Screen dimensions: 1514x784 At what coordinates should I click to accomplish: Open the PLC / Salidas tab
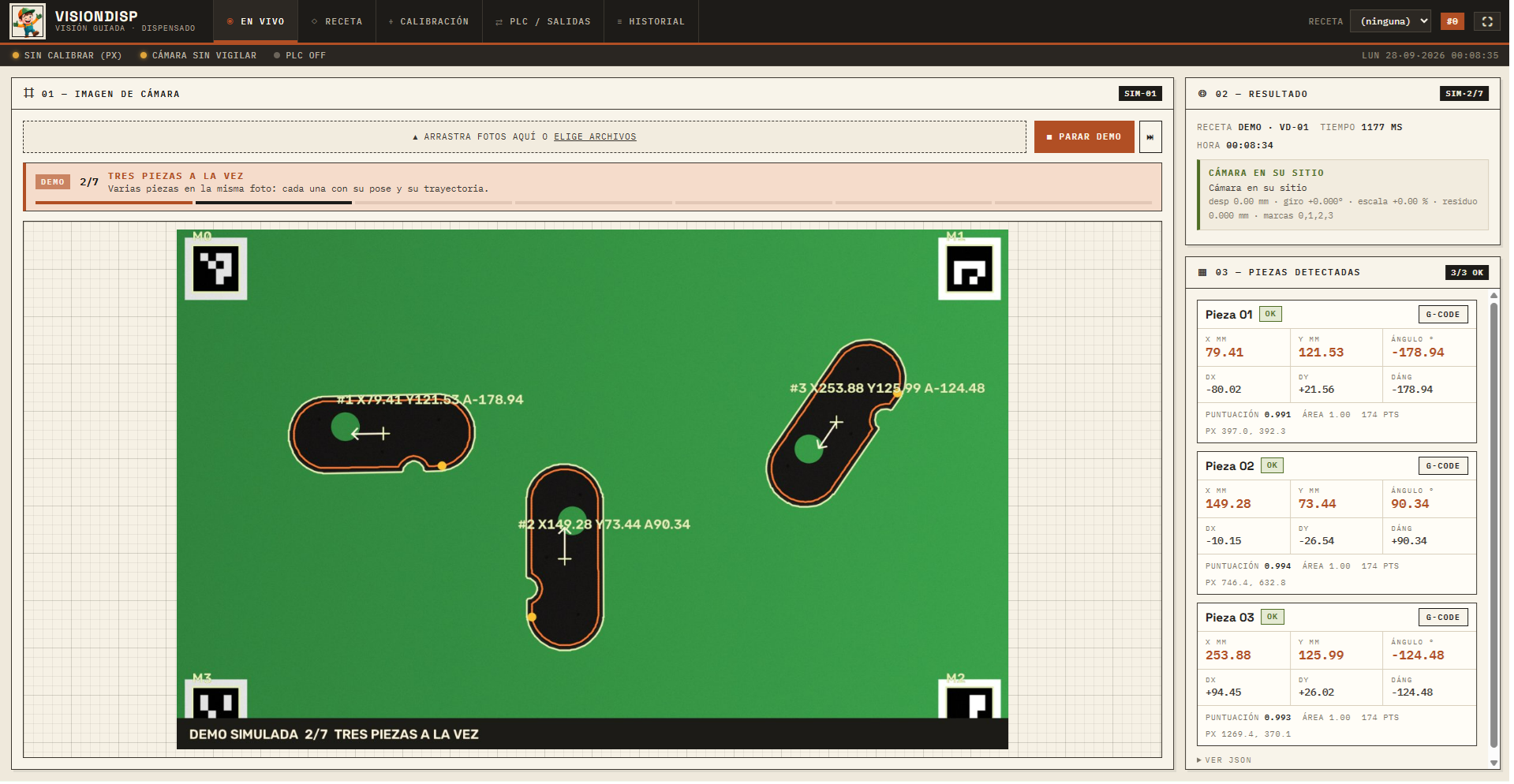pos(543,21)
